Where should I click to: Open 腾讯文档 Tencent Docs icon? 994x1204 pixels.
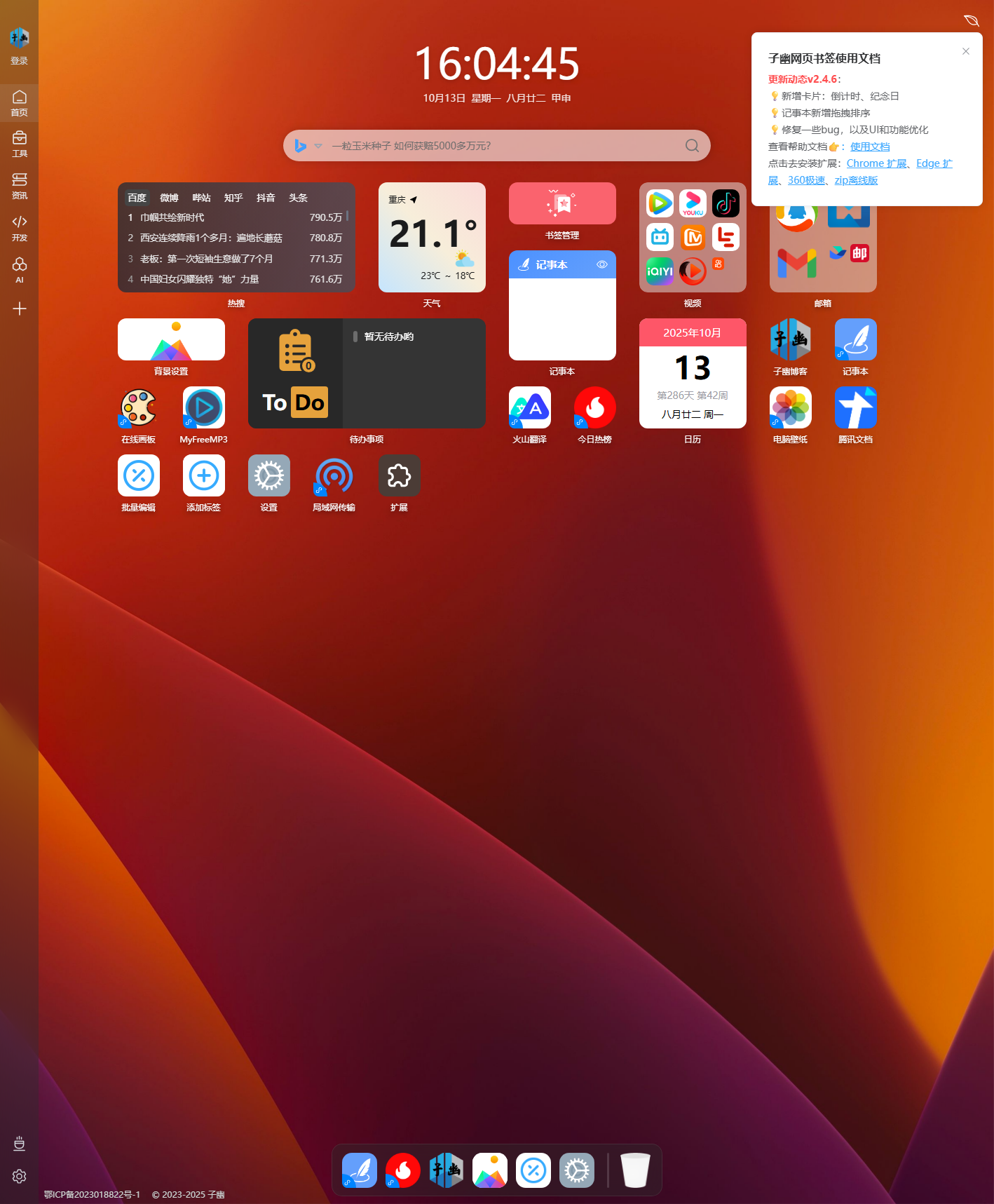tap(855, 407)
